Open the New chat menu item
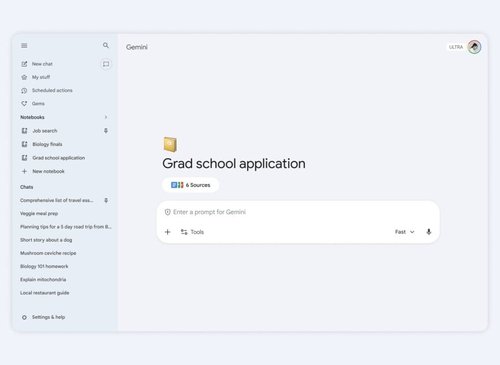Viewport: 500px width, 365px height. [42, 64]
